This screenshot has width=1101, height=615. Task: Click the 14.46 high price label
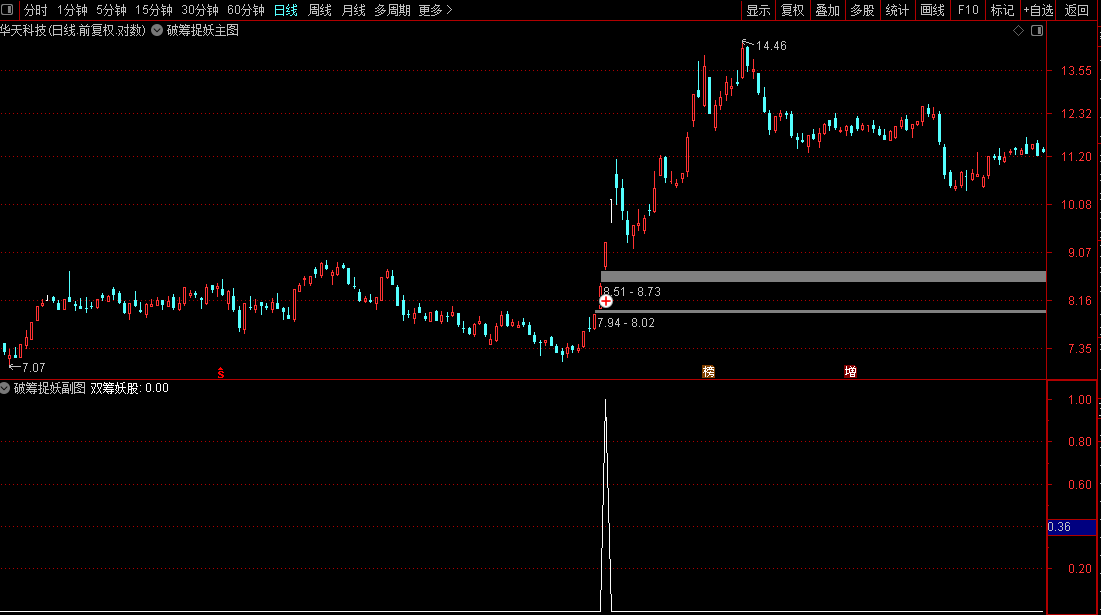tap(771, 46)
